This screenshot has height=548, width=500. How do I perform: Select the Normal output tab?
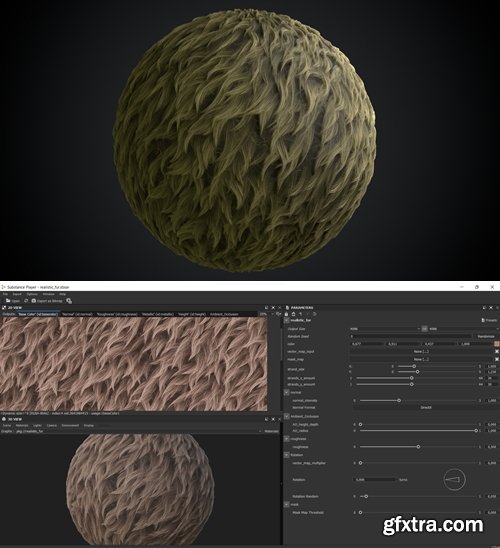77,314
